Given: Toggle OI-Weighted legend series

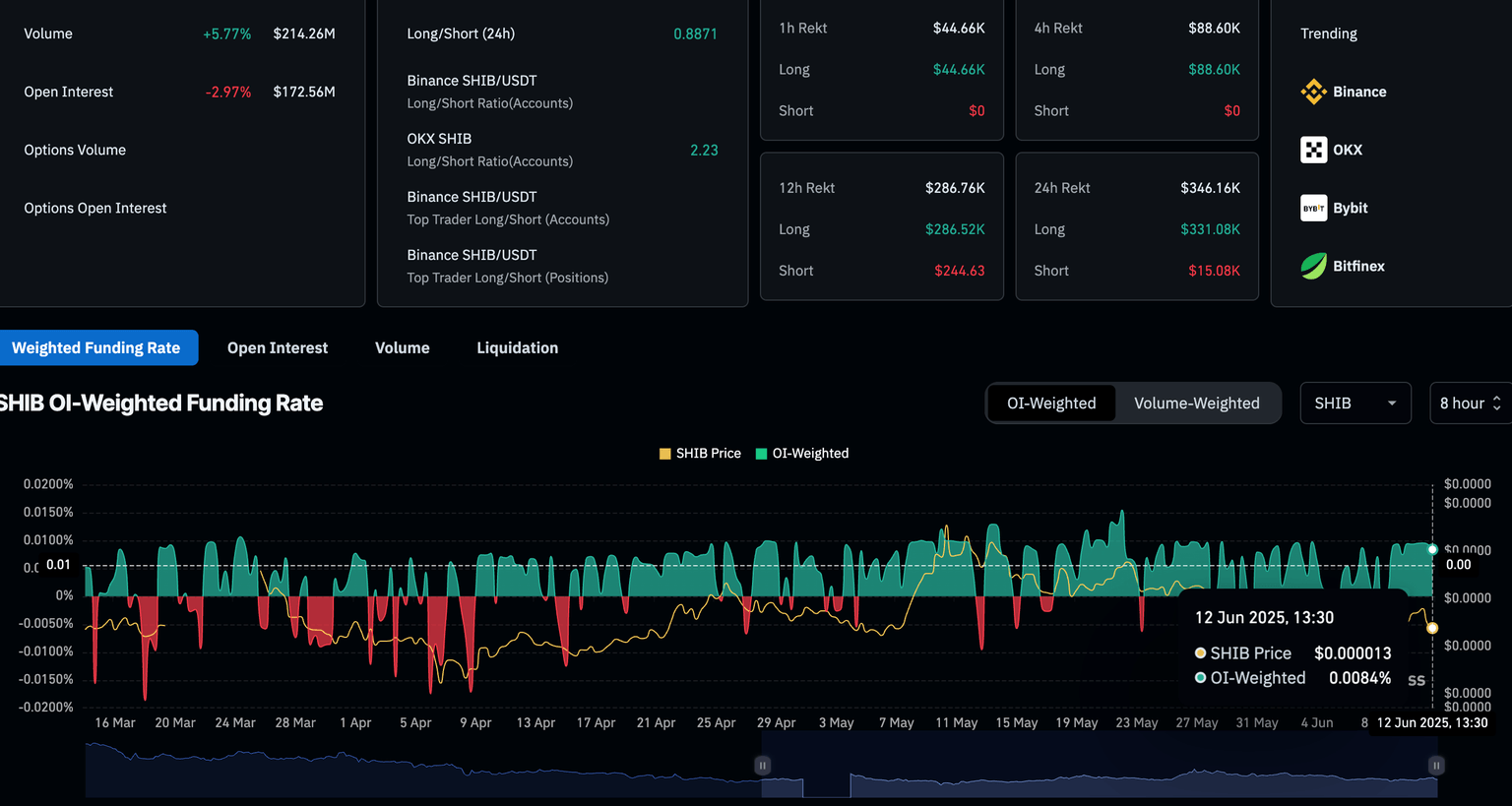Looking at the screenshot, I should coord(801,454).
